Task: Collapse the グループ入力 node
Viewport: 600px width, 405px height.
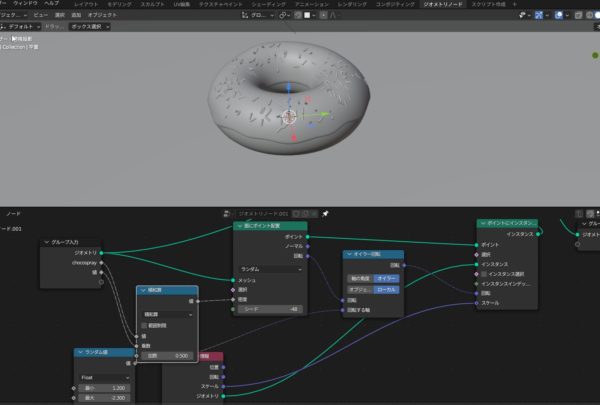Action: (47, 242)
